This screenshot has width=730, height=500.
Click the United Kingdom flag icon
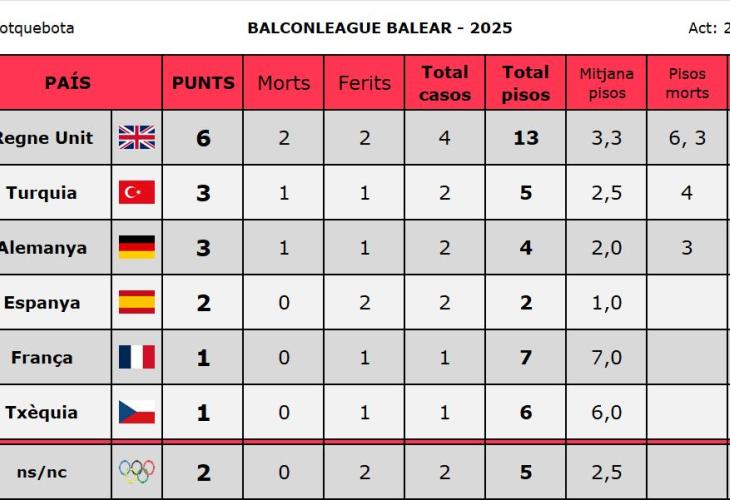(136, 138)
